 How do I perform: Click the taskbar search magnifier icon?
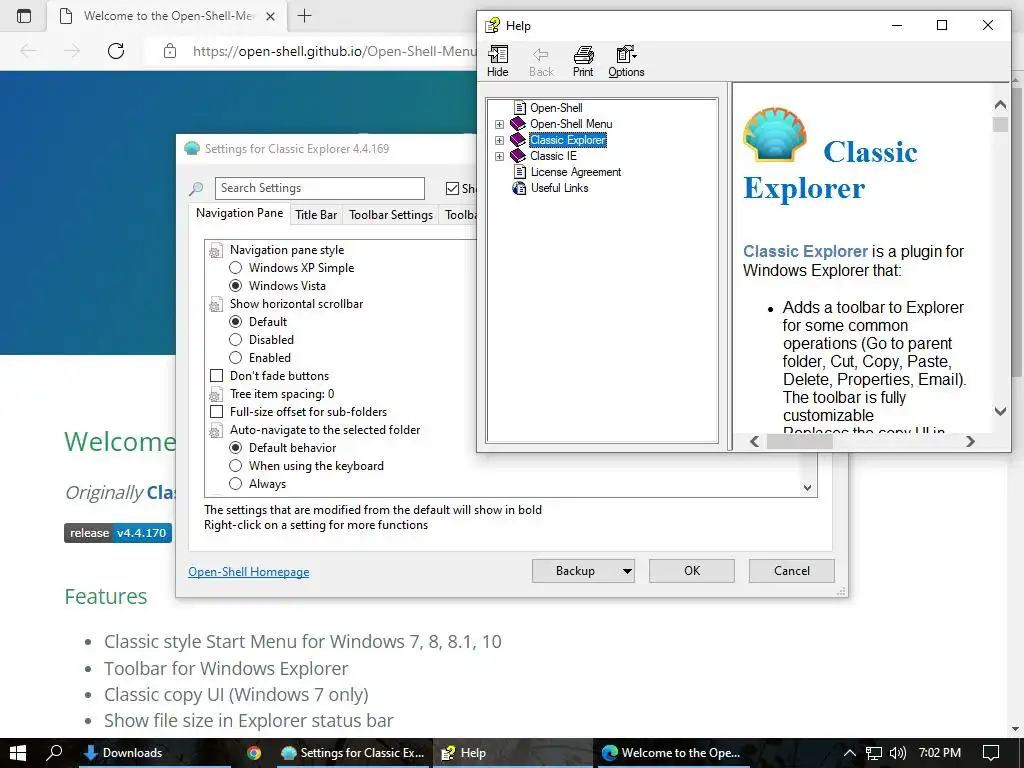[55, 752]
